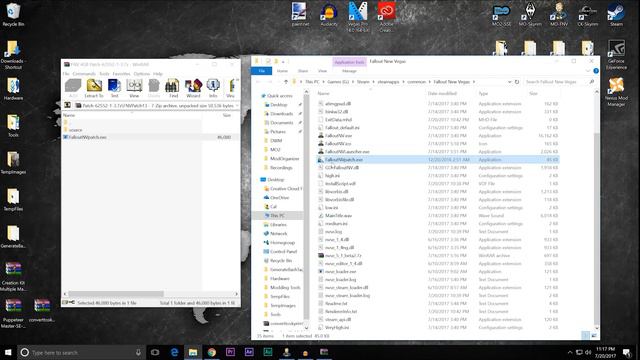Click Google Chrome in the taskbar
This screenshot has height=360, width=640.
point(211,352)
